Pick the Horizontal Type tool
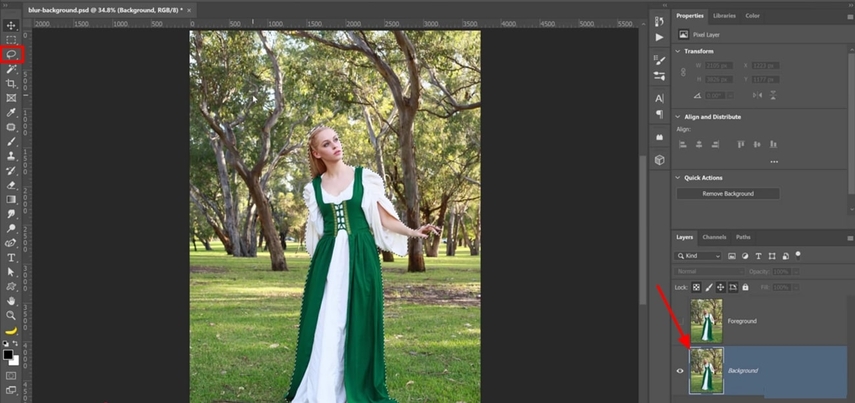This screenshot has width=855, height=403. point(12,257)
